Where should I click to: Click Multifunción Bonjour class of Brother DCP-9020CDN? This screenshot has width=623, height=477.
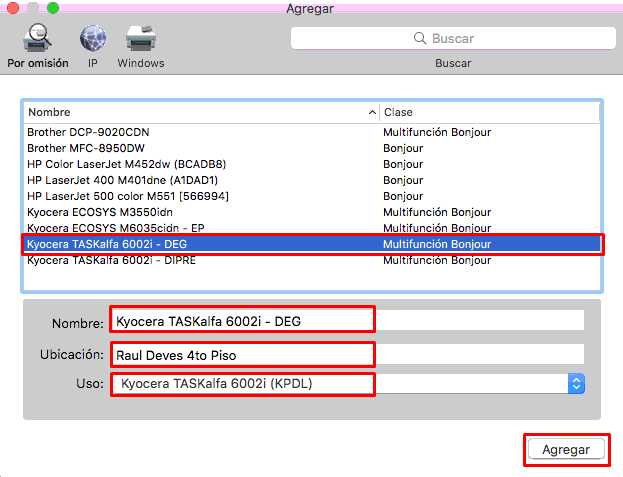pos(437,132)
